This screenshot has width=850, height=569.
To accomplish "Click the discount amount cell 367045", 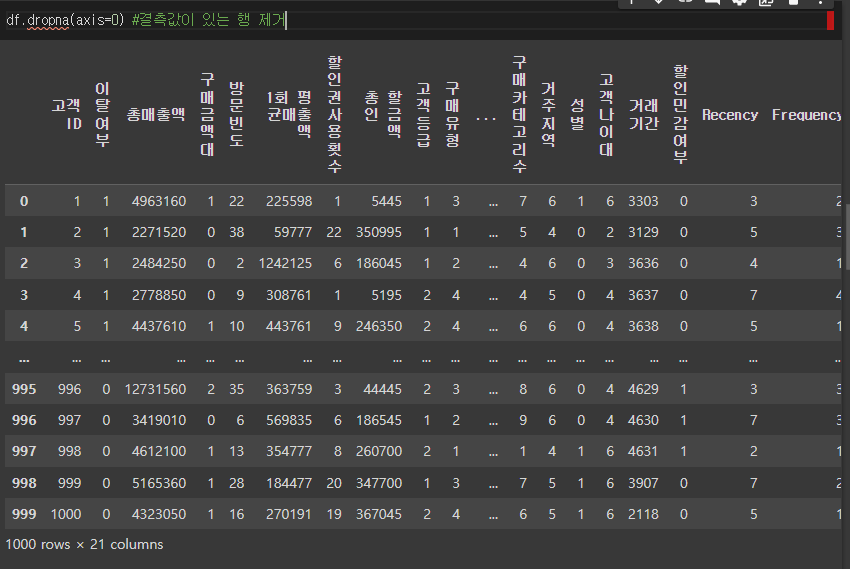I will pos(379,514).
